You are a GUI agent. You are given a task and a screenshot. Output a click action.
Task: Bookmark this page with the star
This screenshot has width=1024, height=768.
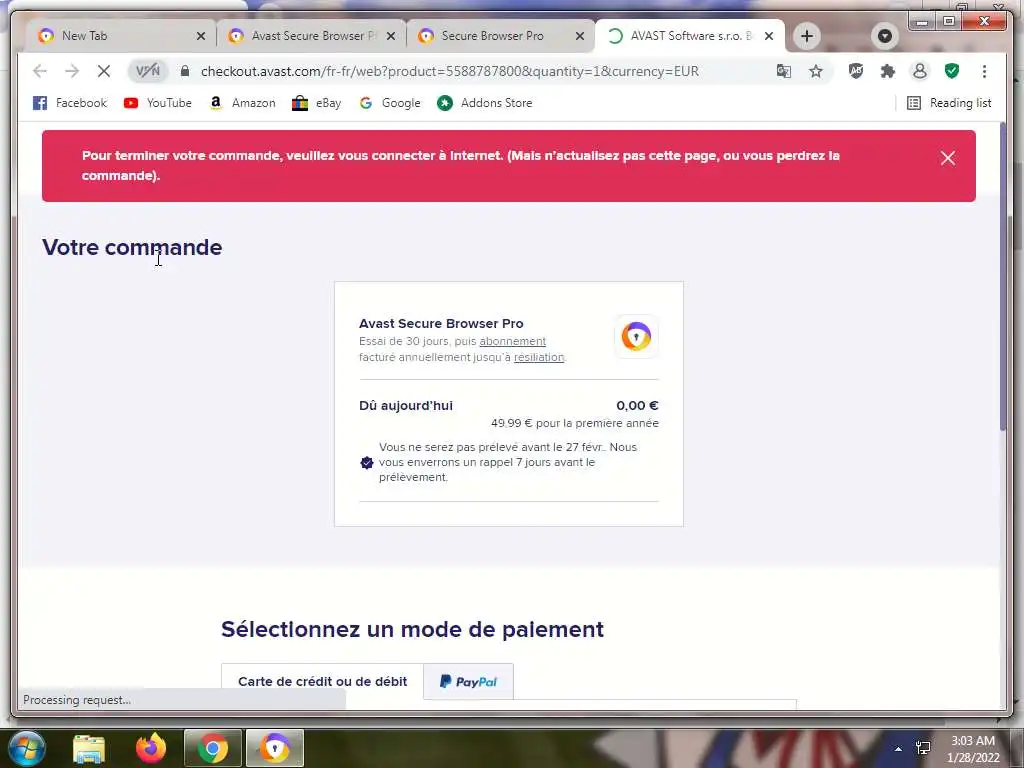point(816,71)
